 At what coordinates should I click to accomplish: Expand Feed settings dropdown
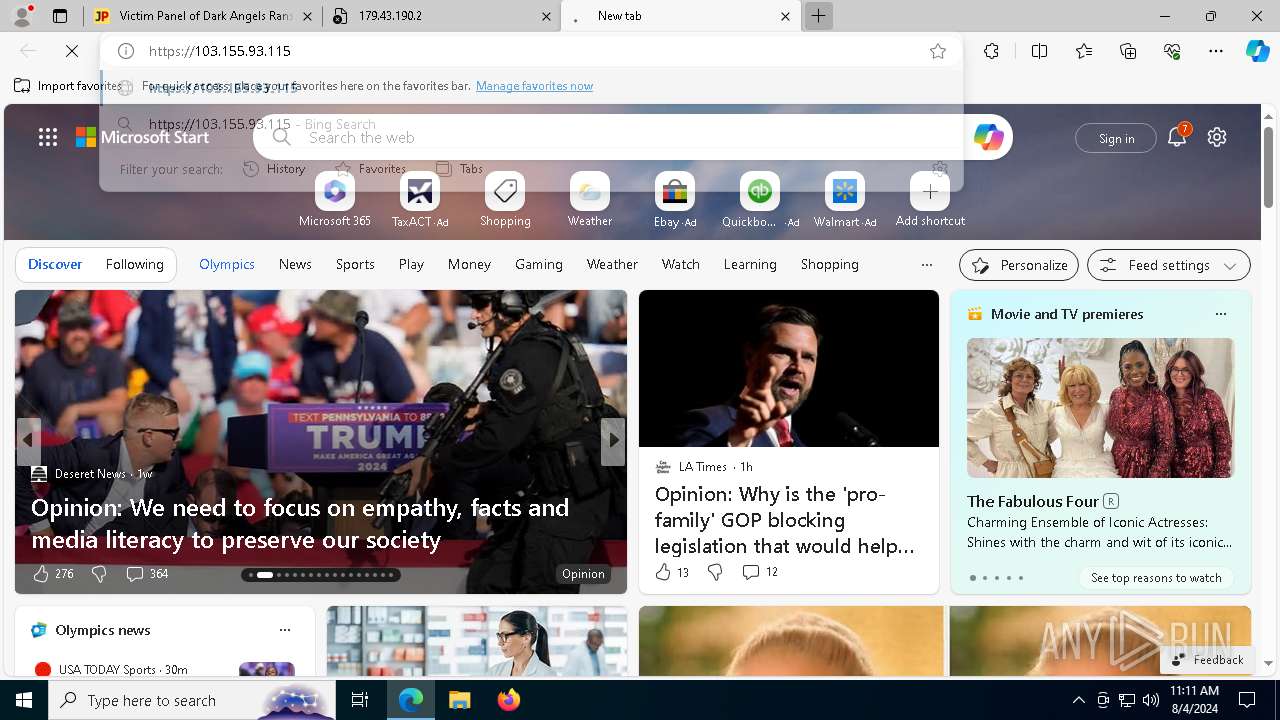click(x=1168, y=265)
